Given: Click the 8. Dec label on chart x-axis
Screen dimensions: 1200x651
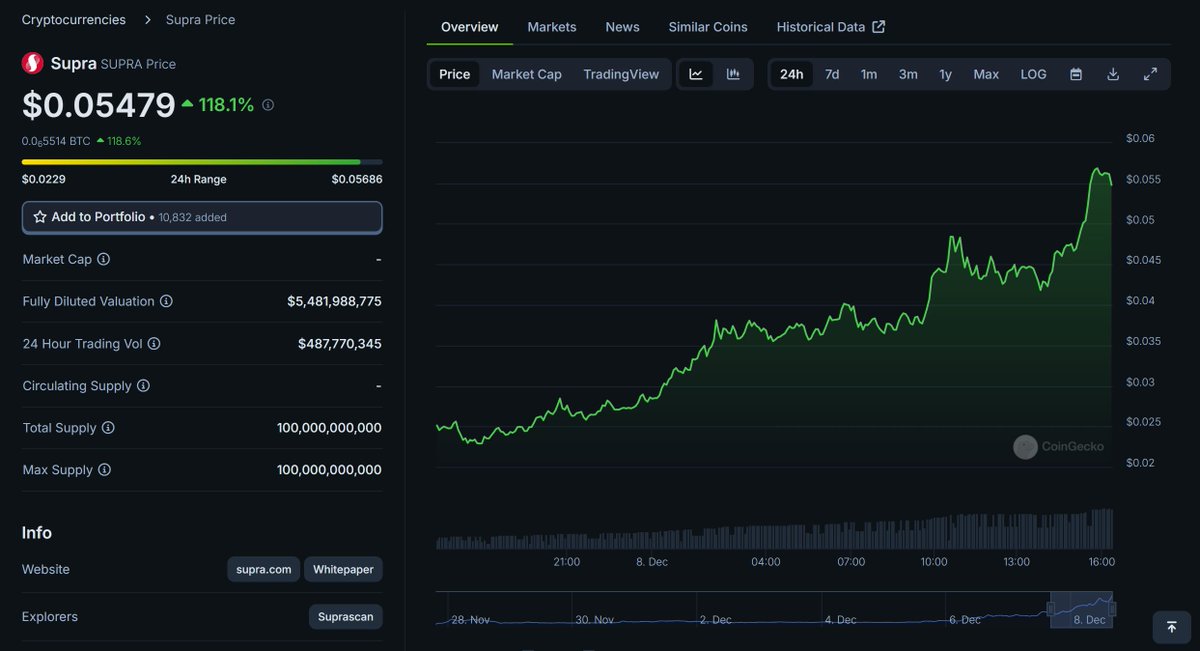Looking at the screenshot, I should (x=652, y=562).
